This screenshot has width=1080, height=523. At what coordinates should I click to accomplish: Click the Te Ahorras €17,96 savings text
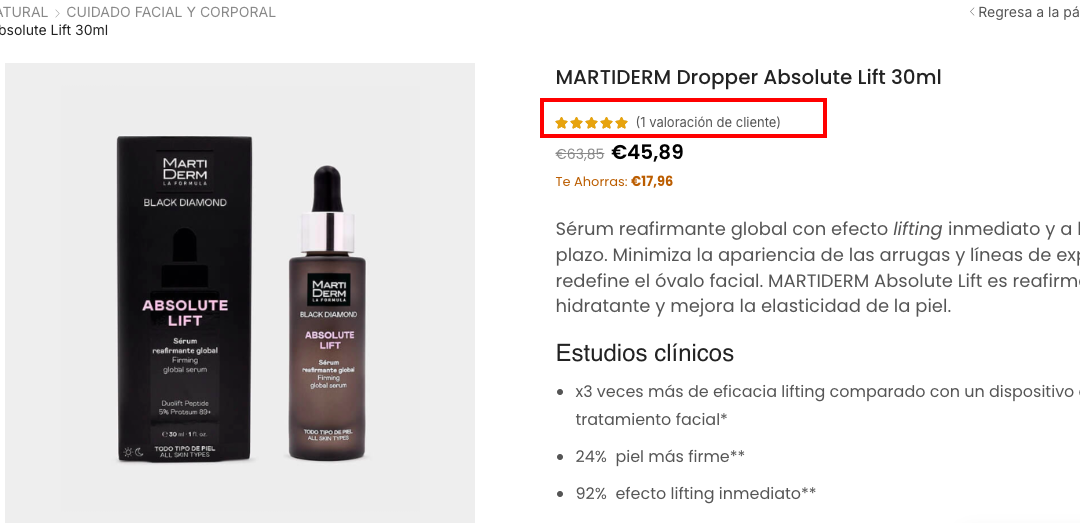[x=614, y=182]
